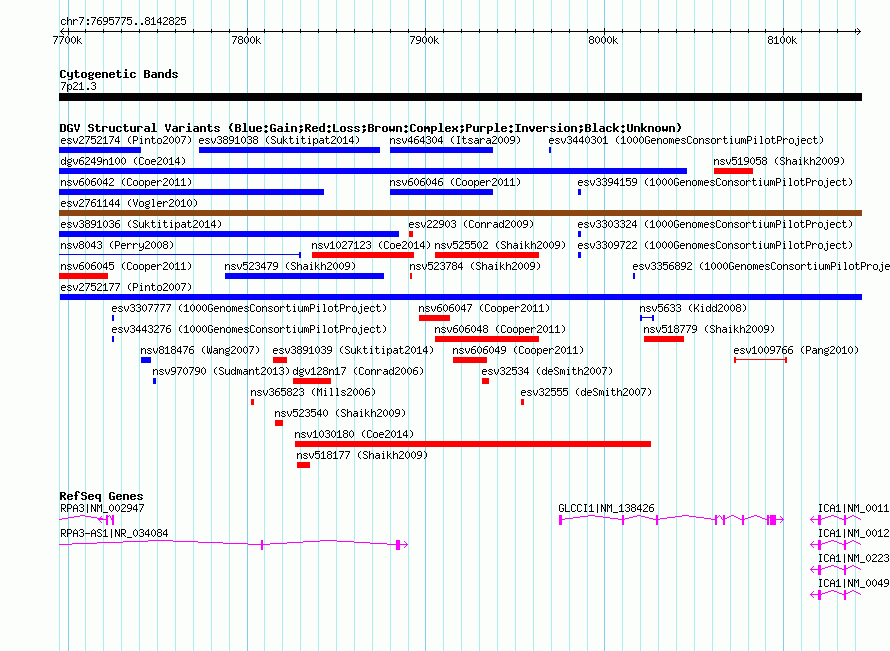Click the black 7p21.3 cytogenetic band bar
Viewport: 890px width, 651px height.
(460, 97)
